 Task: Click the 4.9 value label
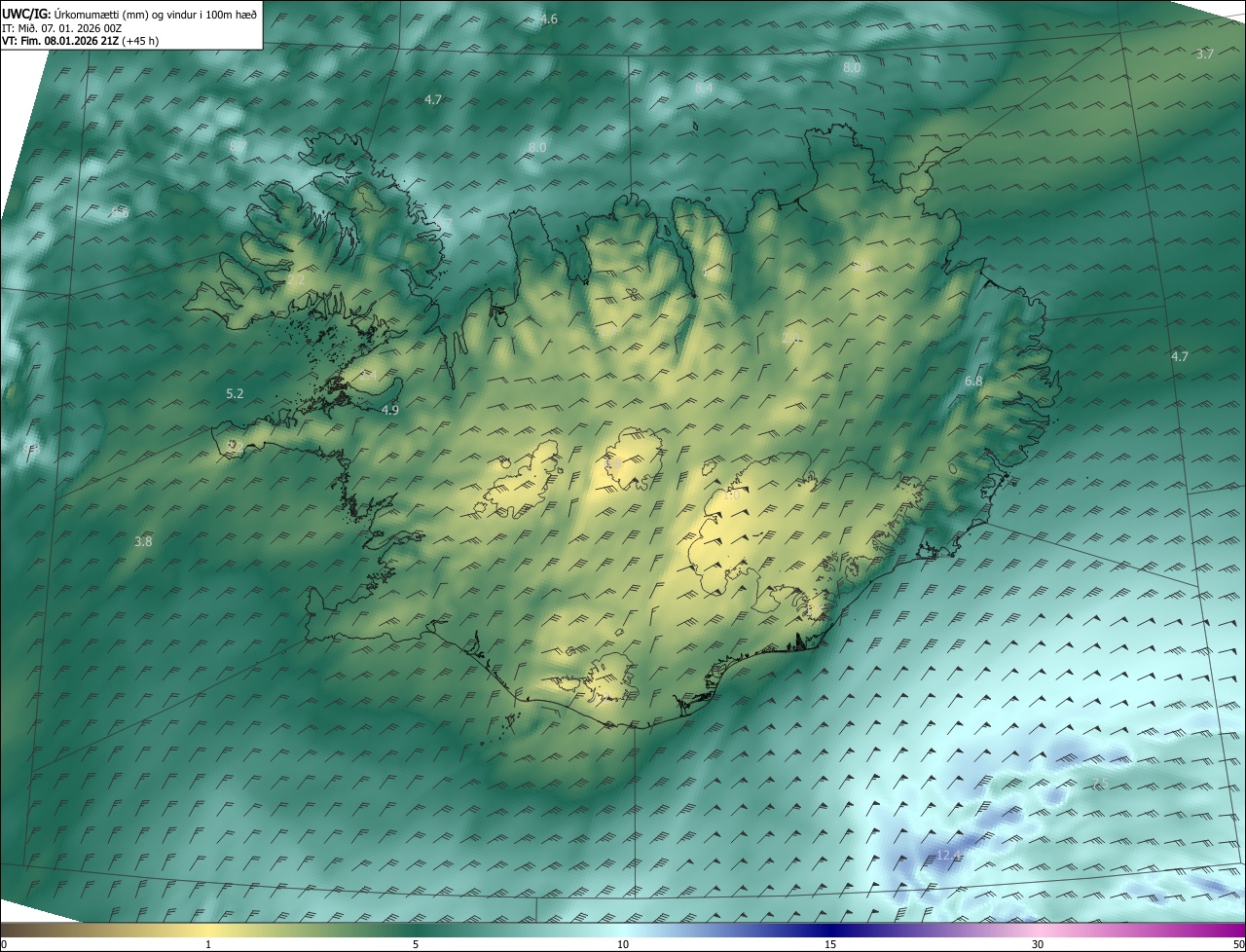390,410
